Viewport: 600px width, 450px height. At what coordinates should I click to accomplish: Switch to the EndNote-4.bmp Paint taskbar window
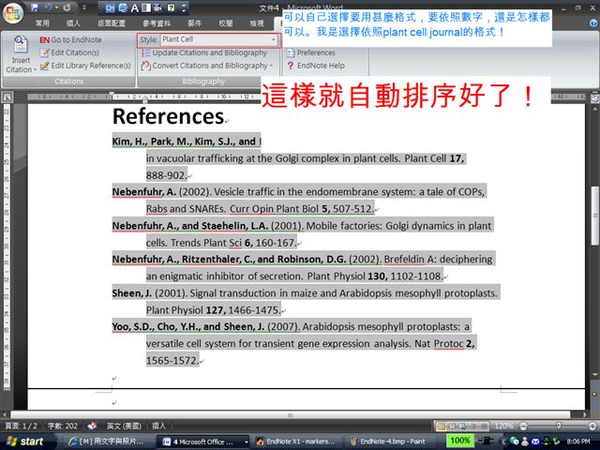pyautogui.click(x=389, y=442)
